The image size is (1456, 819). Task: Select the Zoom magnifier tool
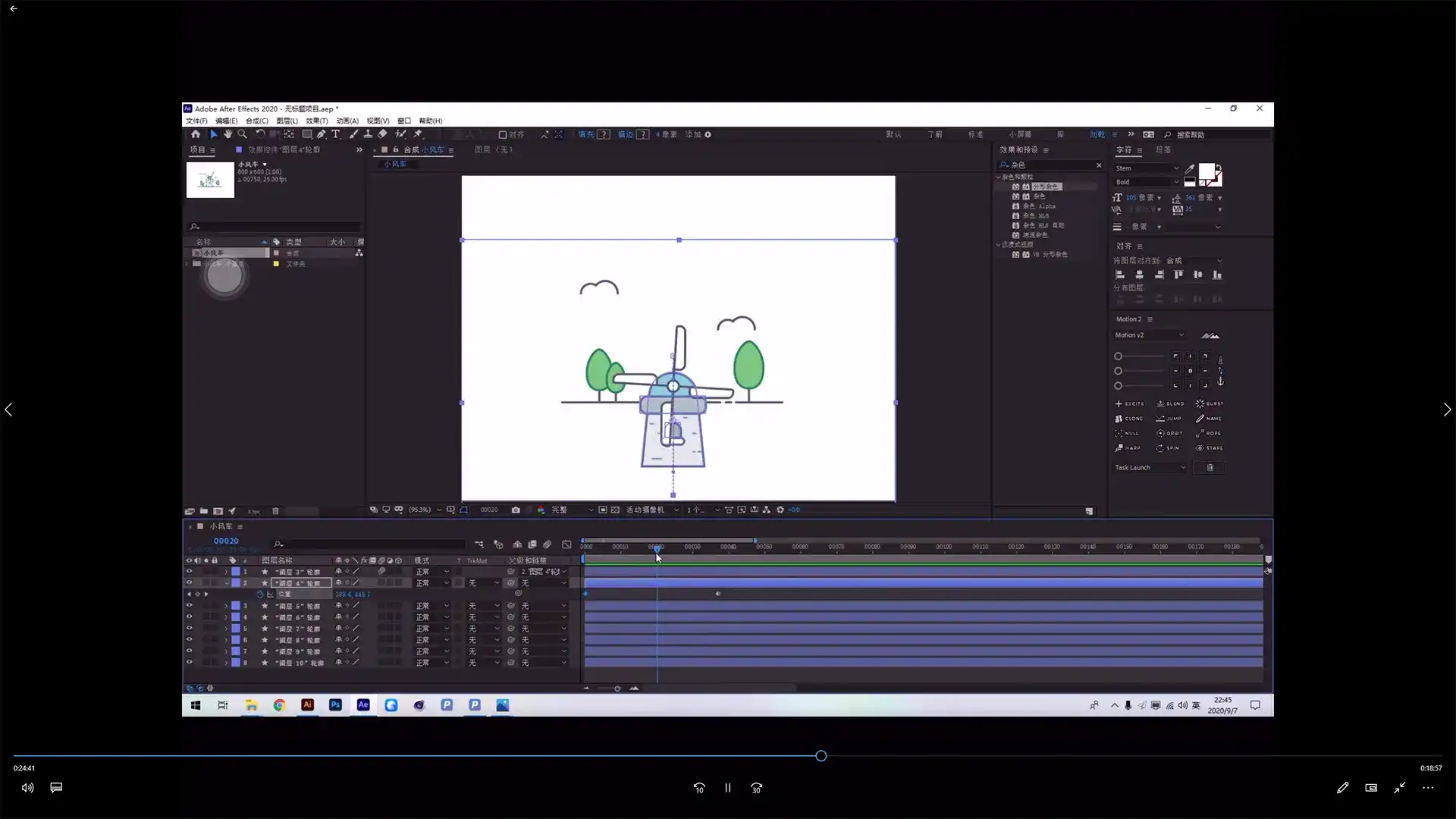243,134
